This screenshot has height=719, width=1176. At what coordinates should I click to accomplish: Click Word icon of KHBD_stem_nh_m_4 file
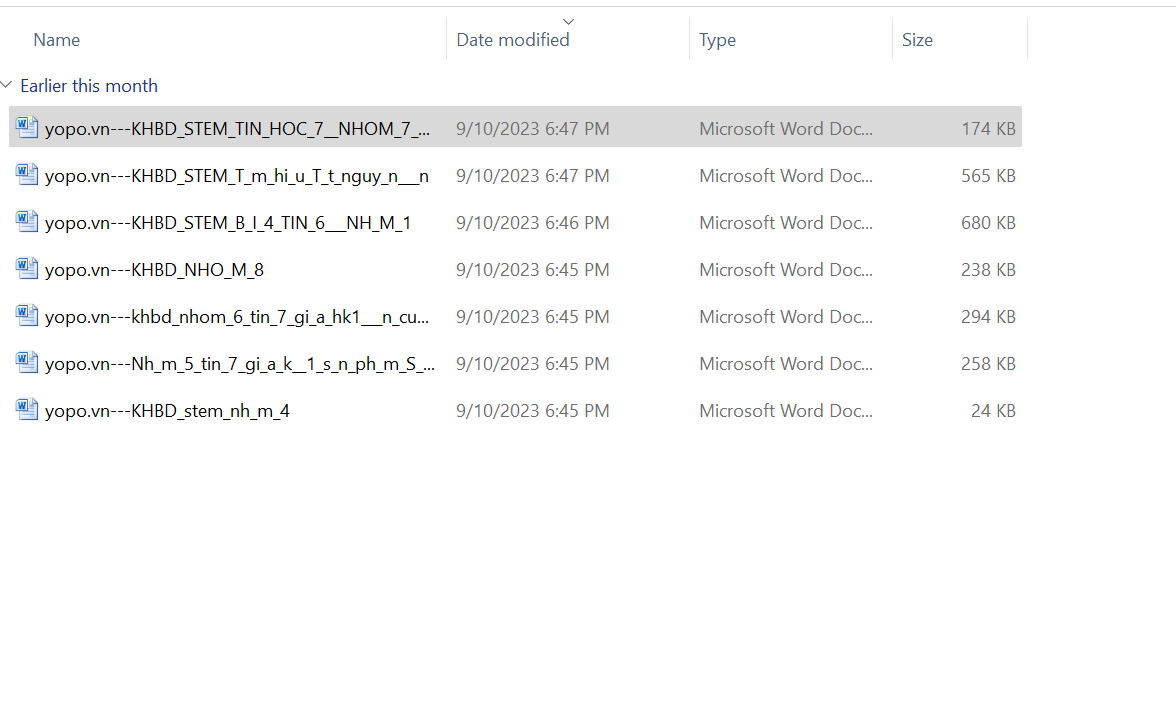27,410
